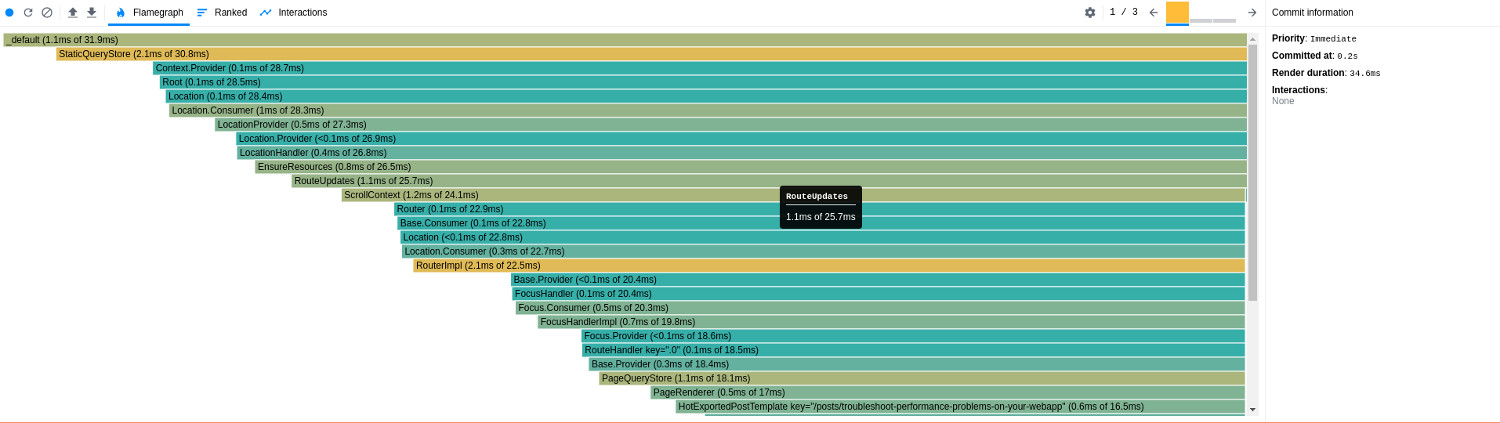Viewport: 1500px width, 423px height.
Task: Click the scrollbar down arrow
Action: pyautogui.click(x=1252, y=409)
